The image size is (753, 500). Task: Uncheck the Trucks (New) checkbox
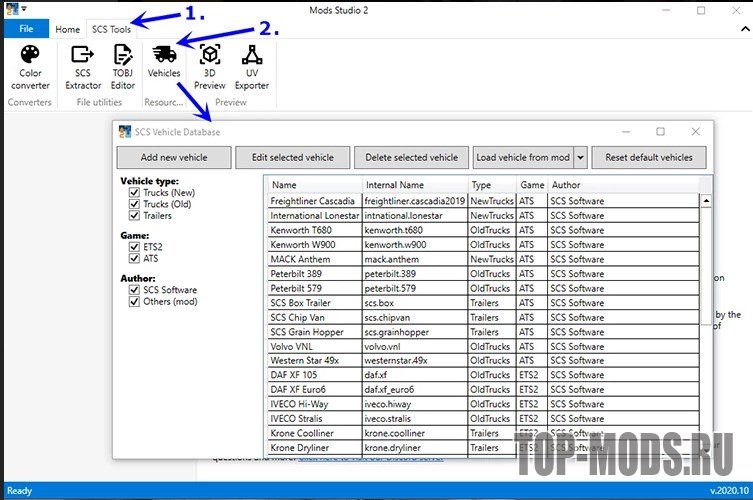click(135, 193)
